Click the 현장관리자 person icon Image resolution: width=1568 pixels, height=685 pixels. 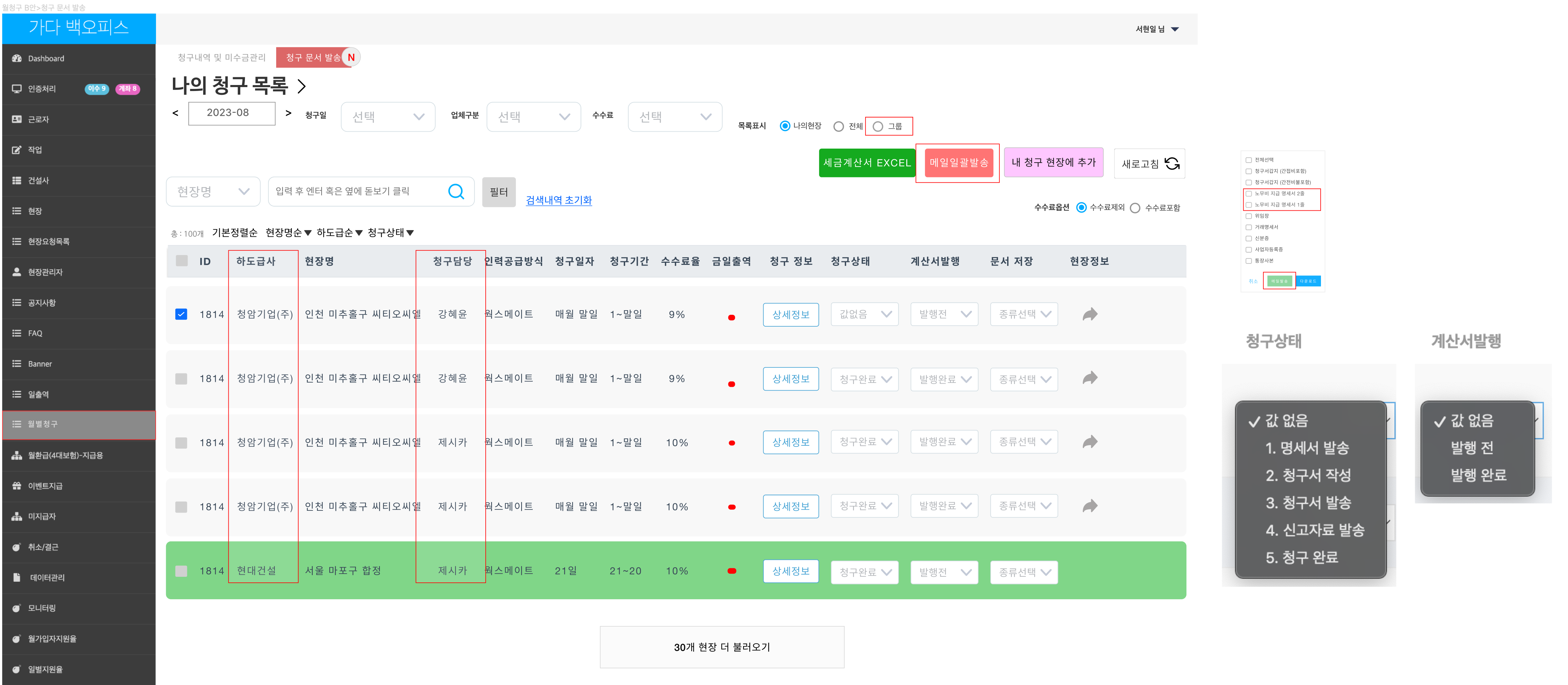point(17,272)
